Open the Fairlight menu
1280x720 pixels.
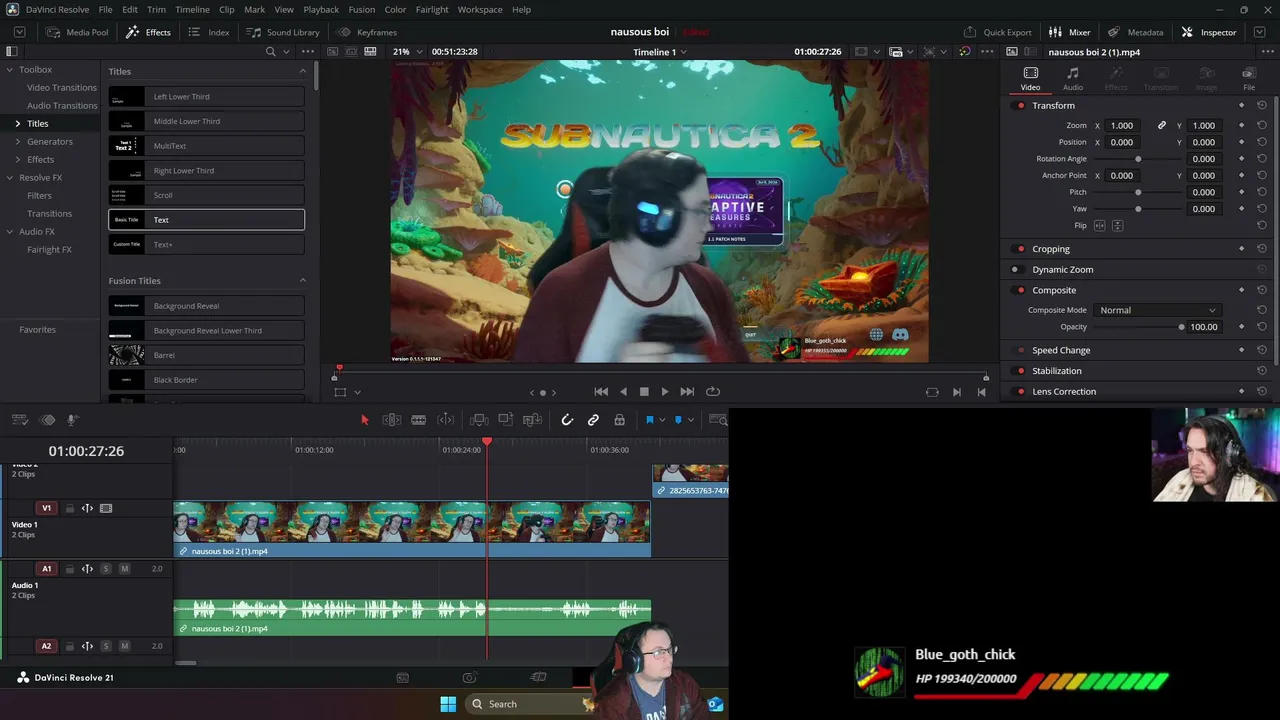pyautogui.click(x=432, y=10)
